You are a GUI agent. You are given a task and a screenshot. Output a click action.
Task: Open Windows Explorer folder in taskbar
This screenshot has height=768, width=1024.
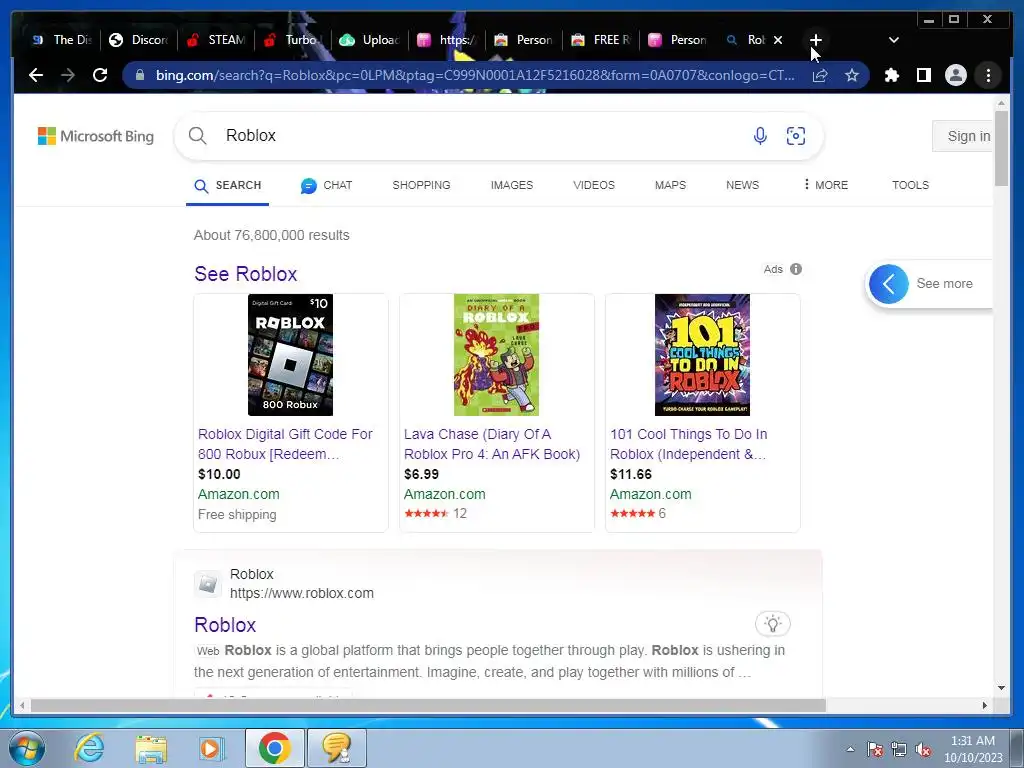point(151,748)
